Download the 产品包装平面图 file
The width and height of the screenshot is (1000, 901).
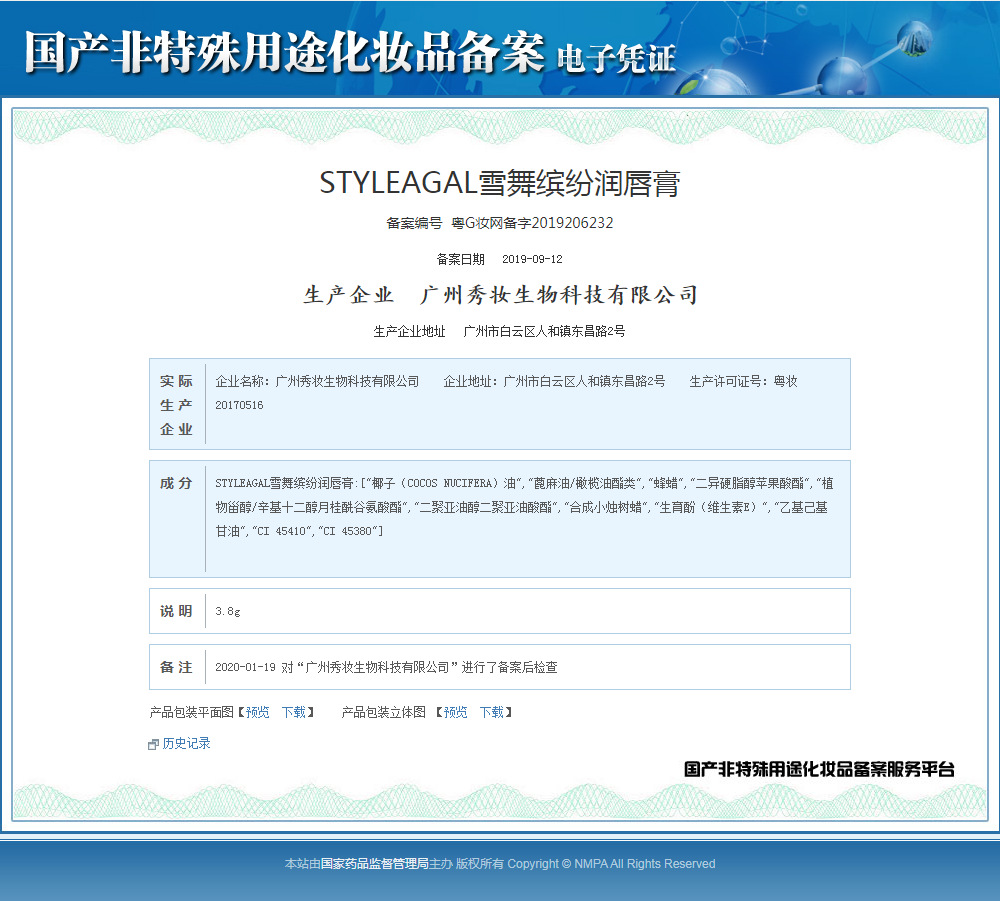[293, 712]
